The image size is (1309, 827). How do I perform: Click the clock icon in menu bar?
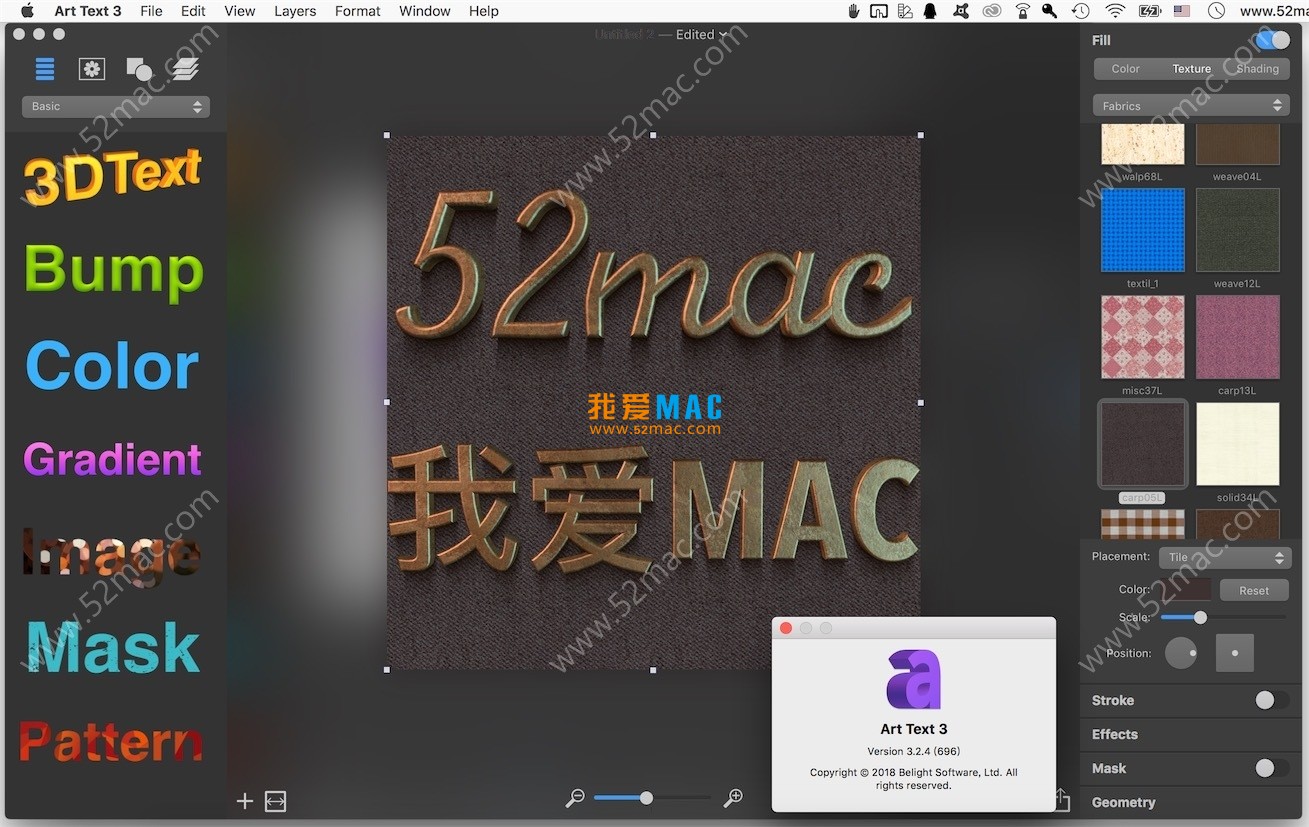pyautogui.click(x=1216, y=11)
